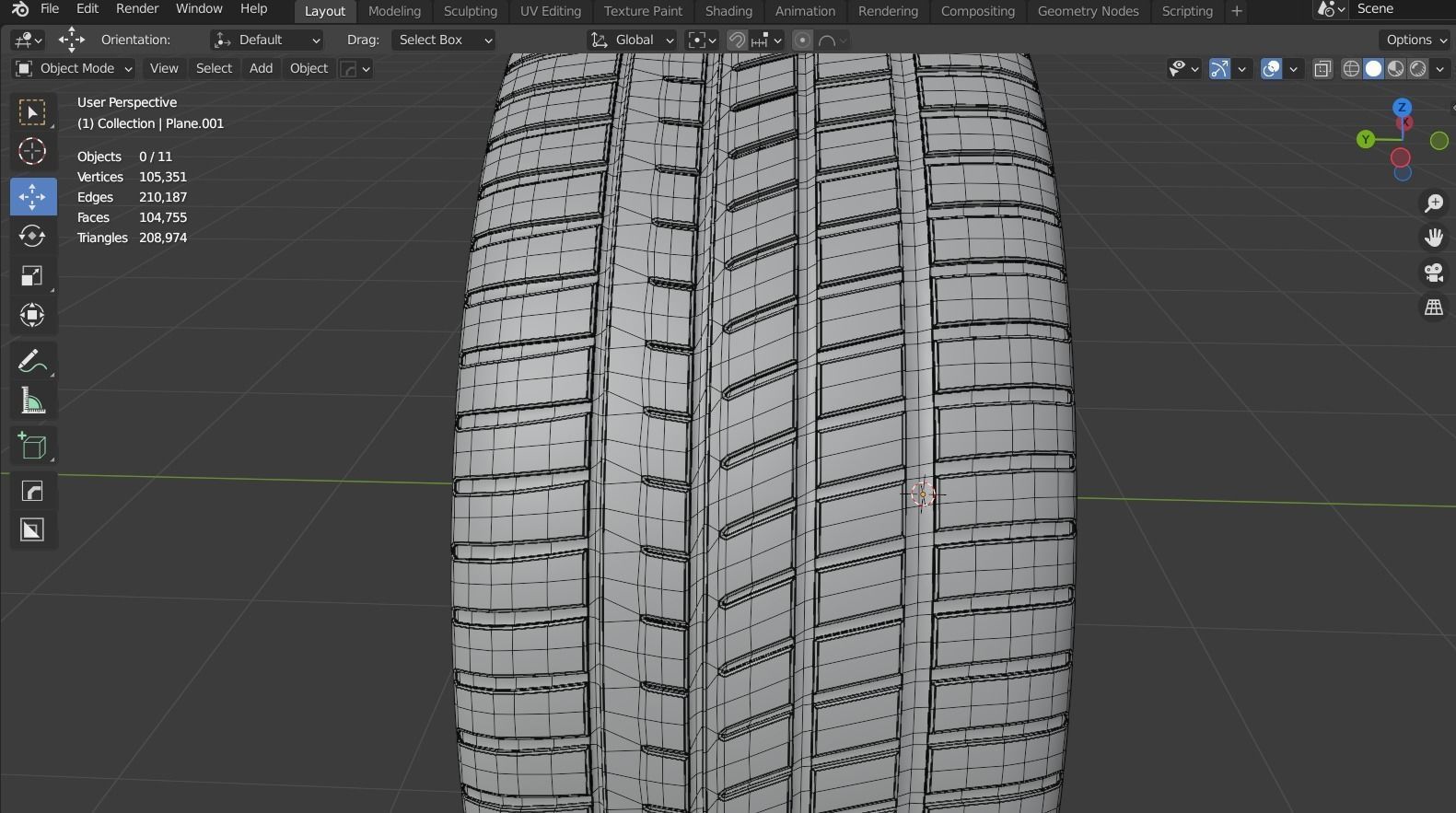
Task: Switch to rendered shading
Action: [x=1418, y=69]
